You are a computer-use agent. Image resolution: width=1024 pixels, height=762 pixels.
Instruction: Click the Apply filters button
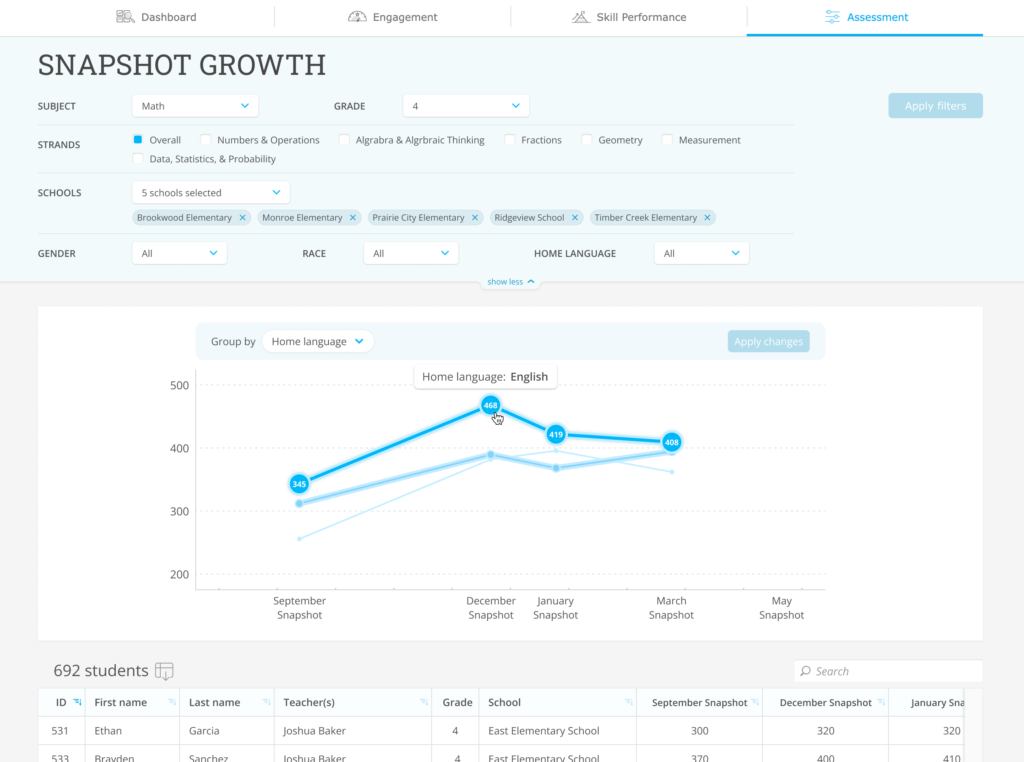click(x=934, y=105)
